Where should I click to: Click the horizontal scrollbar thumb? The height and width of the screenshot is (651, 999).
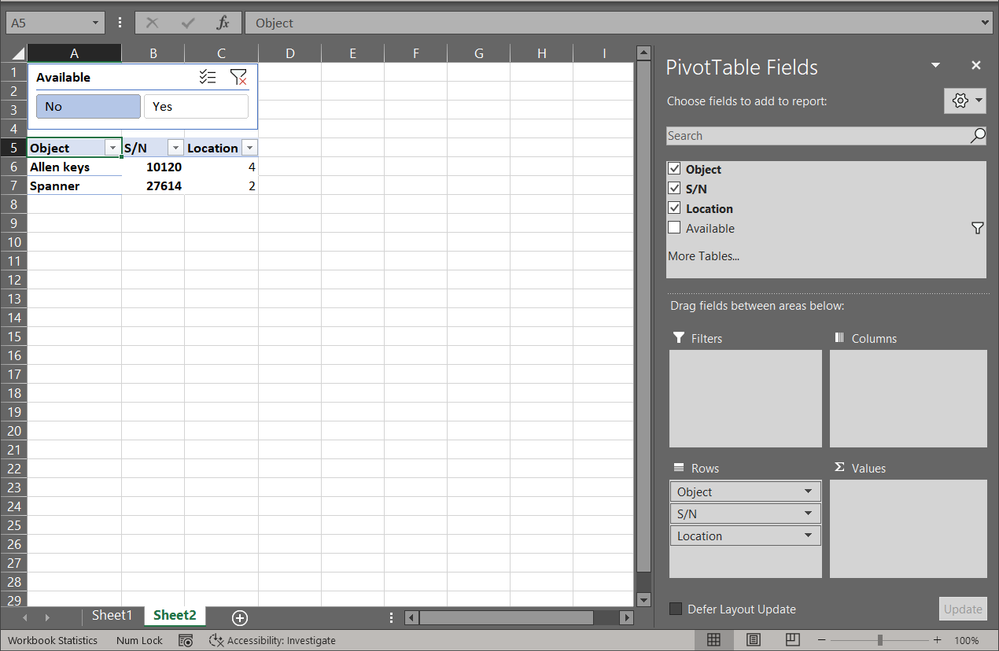tap(506, 617)
